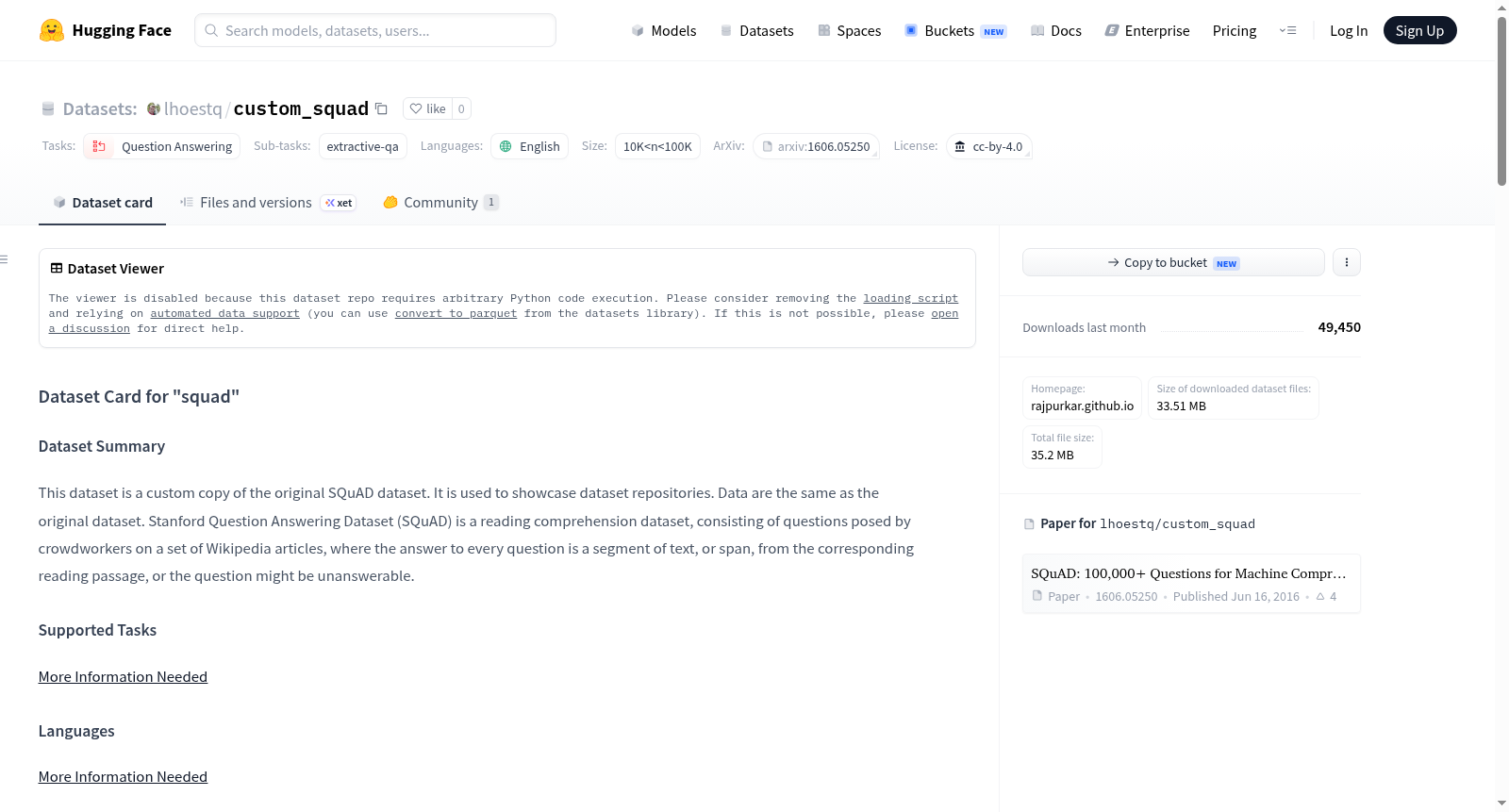The width and height of the screenshot is (1509, 812).
Task: Focus the search models input field
Action: pos(375,30)
